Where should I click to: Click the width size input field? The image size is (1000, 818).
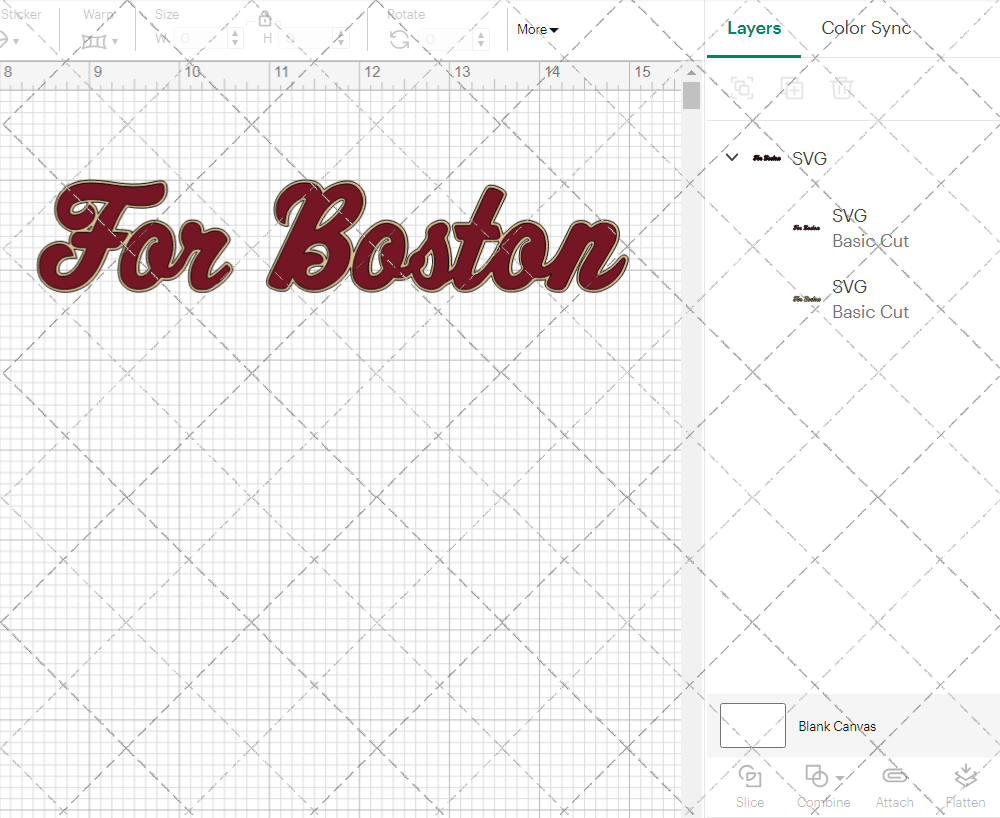[x=200, y=38]
